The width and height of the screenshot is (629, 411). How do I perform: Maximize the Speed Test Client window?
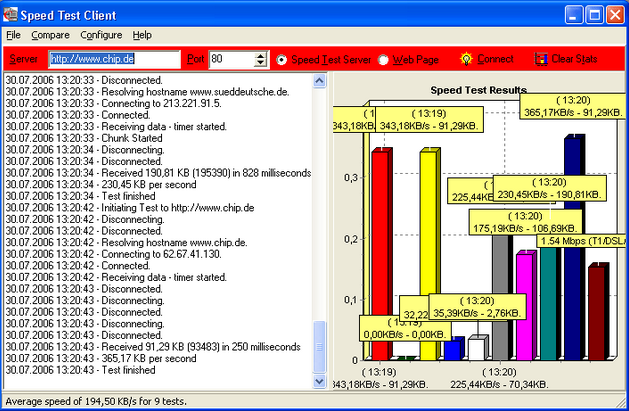595,16
